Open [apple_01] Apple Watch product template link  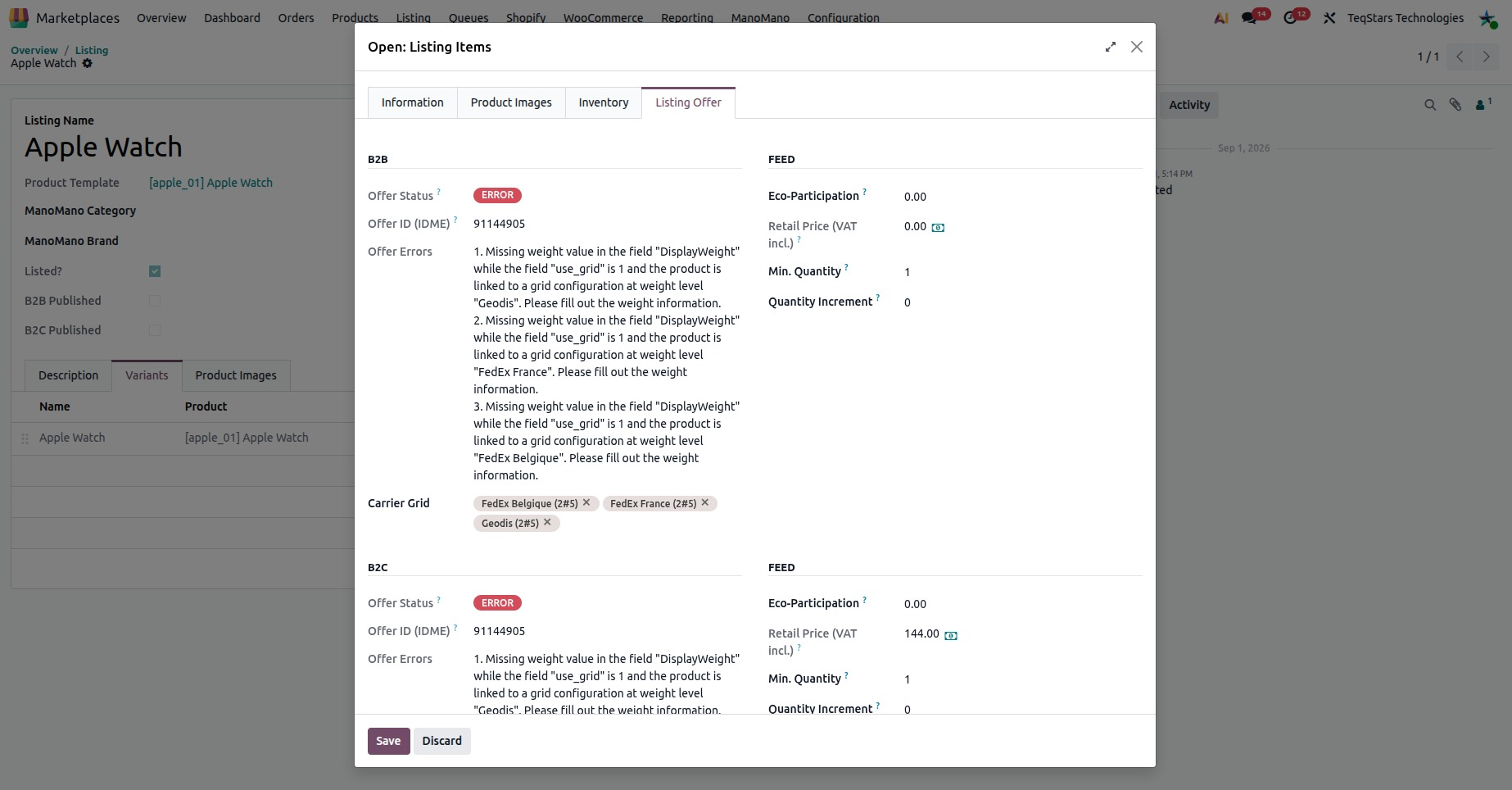click(211, 183)
